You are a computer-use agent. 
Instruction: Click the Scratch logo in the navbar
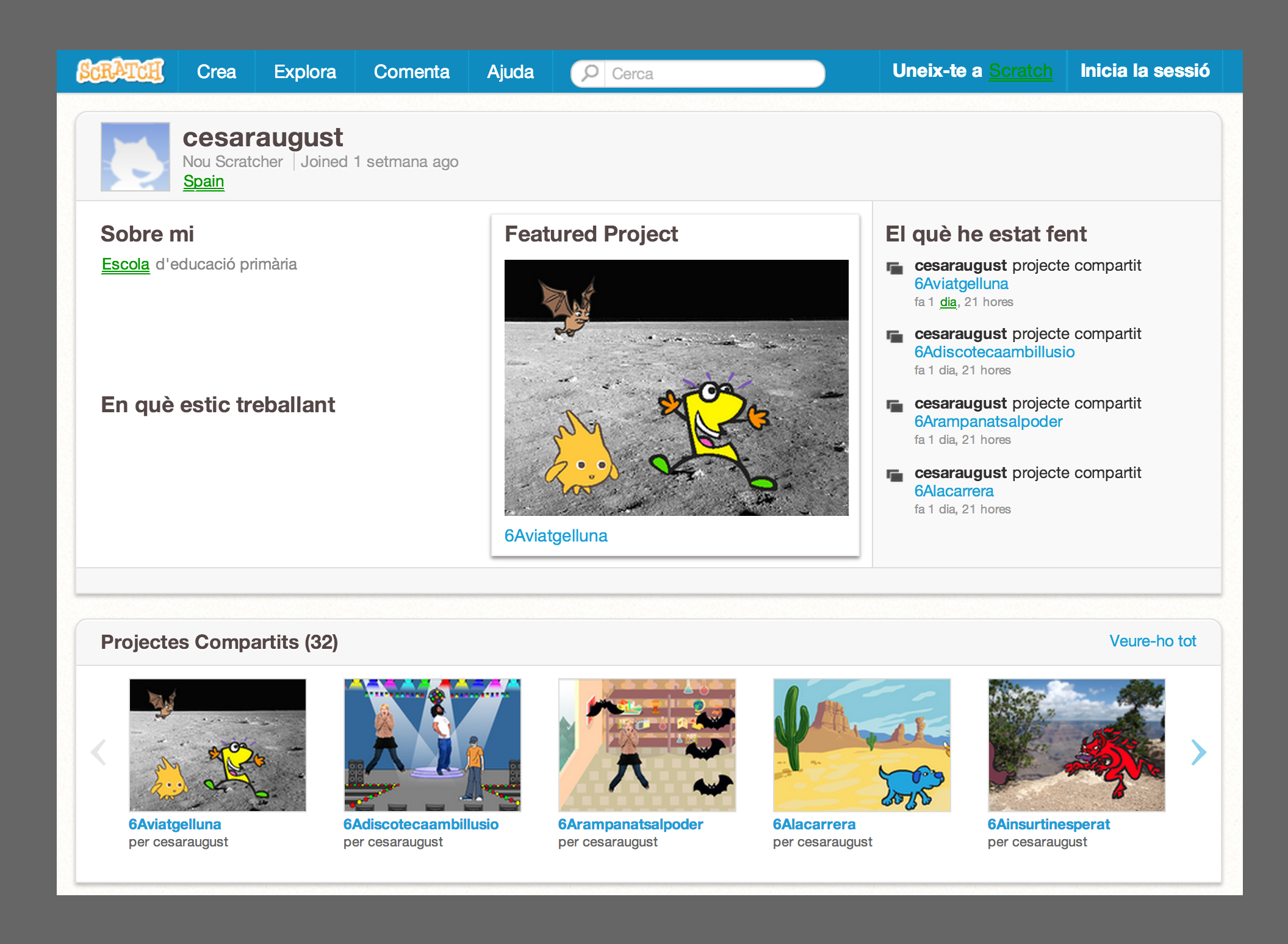[x=120, y=71]
